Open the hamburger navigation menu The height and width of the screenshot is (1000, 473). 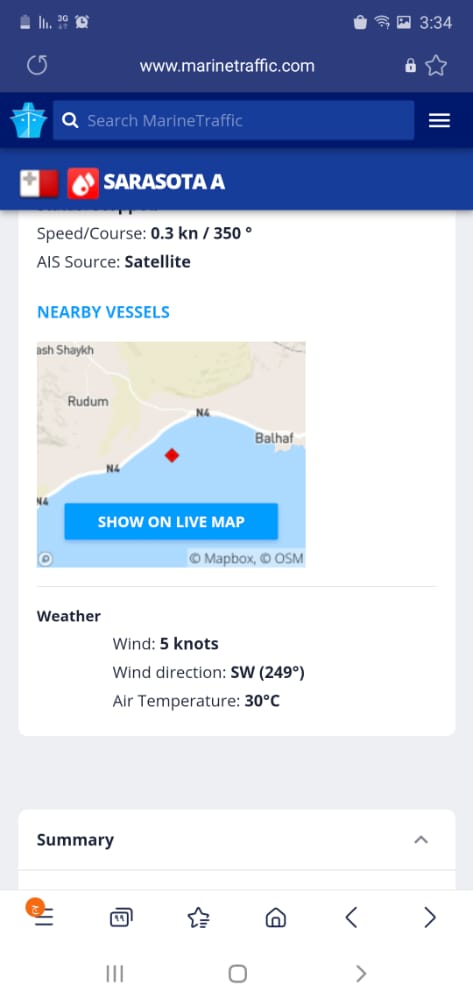[439, 121]
